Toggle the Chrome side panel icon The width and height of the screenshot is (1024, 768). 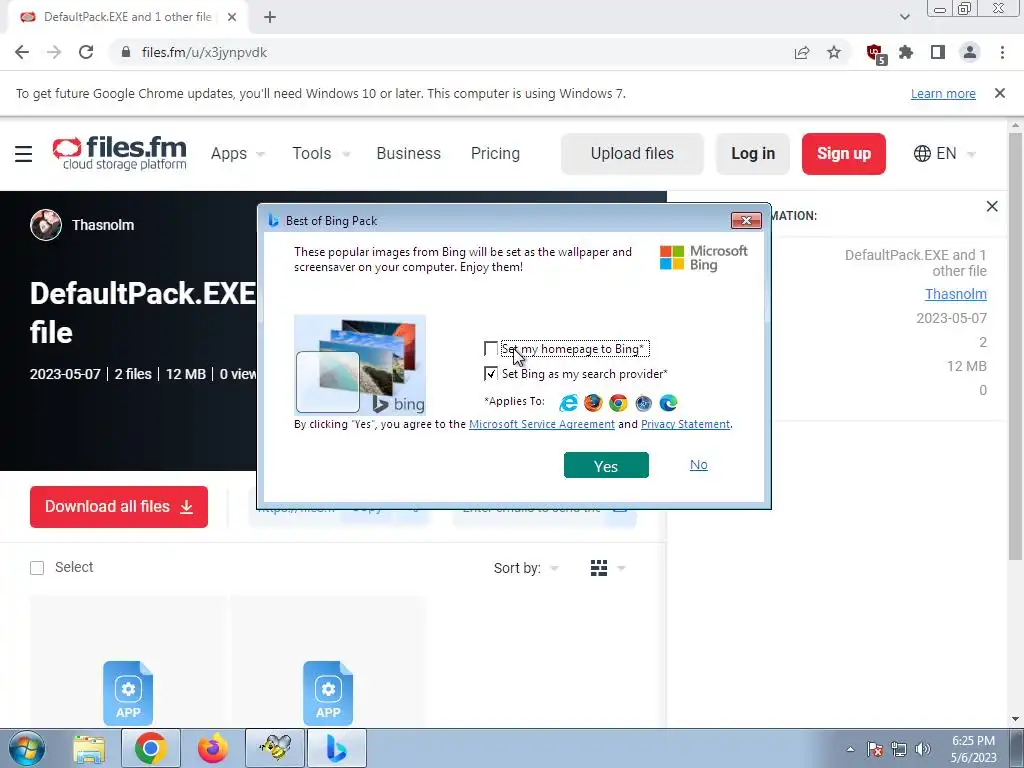click(x=938, y=52)
